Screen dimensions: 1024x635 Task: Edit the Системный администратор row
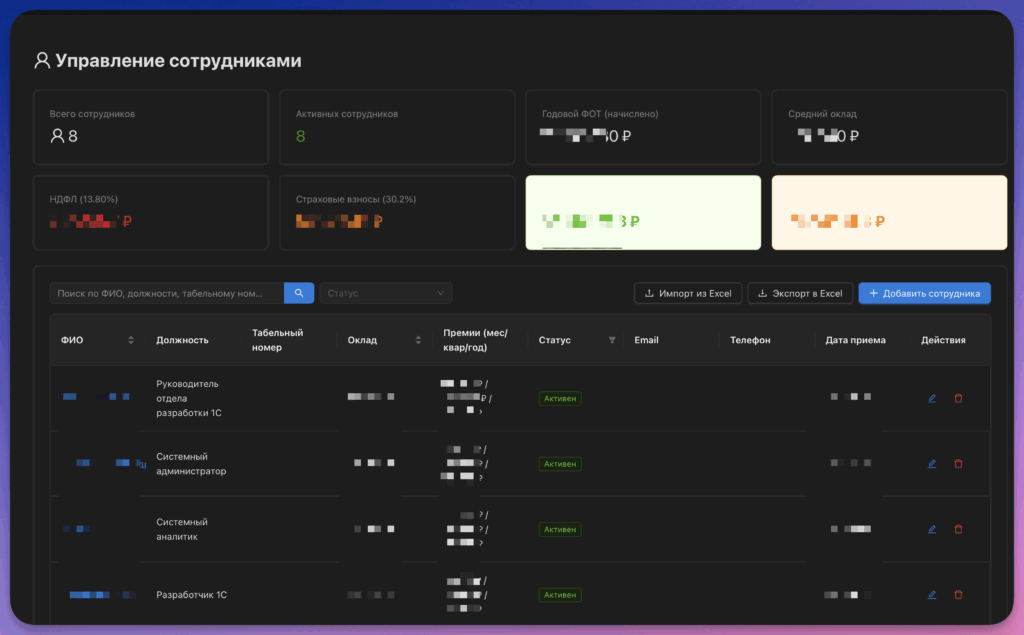pos(932,464)
